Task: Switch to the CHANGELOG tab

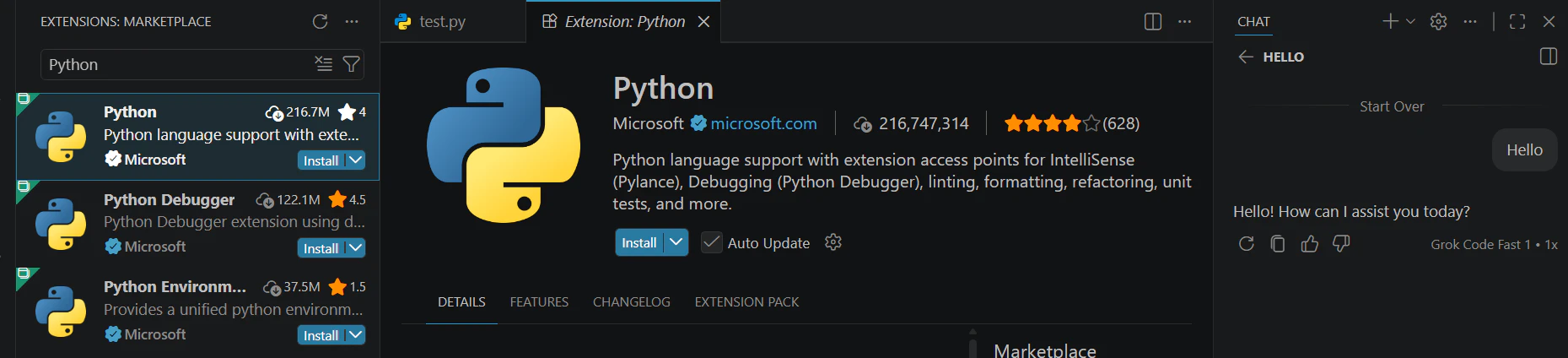Action: coord(632,301)
